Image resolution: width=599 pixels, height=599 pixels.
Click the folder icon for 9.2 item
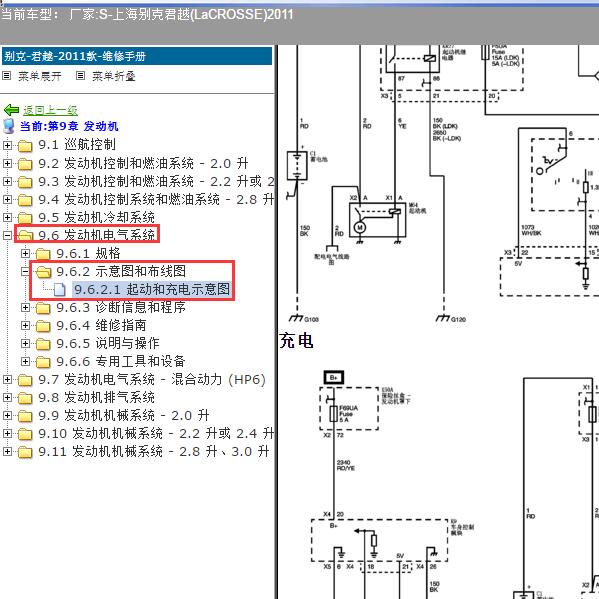(x=25, y=164)
